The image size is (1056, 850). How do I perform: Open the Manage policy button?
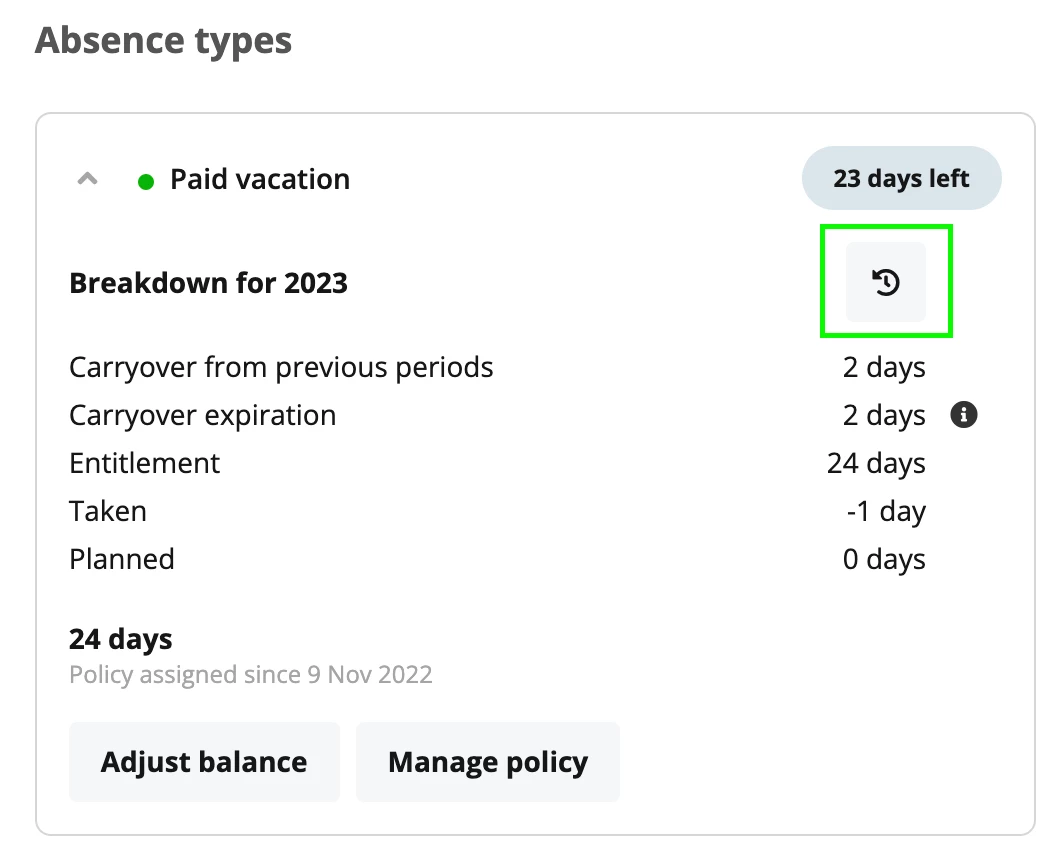click(x=488, y=762)
